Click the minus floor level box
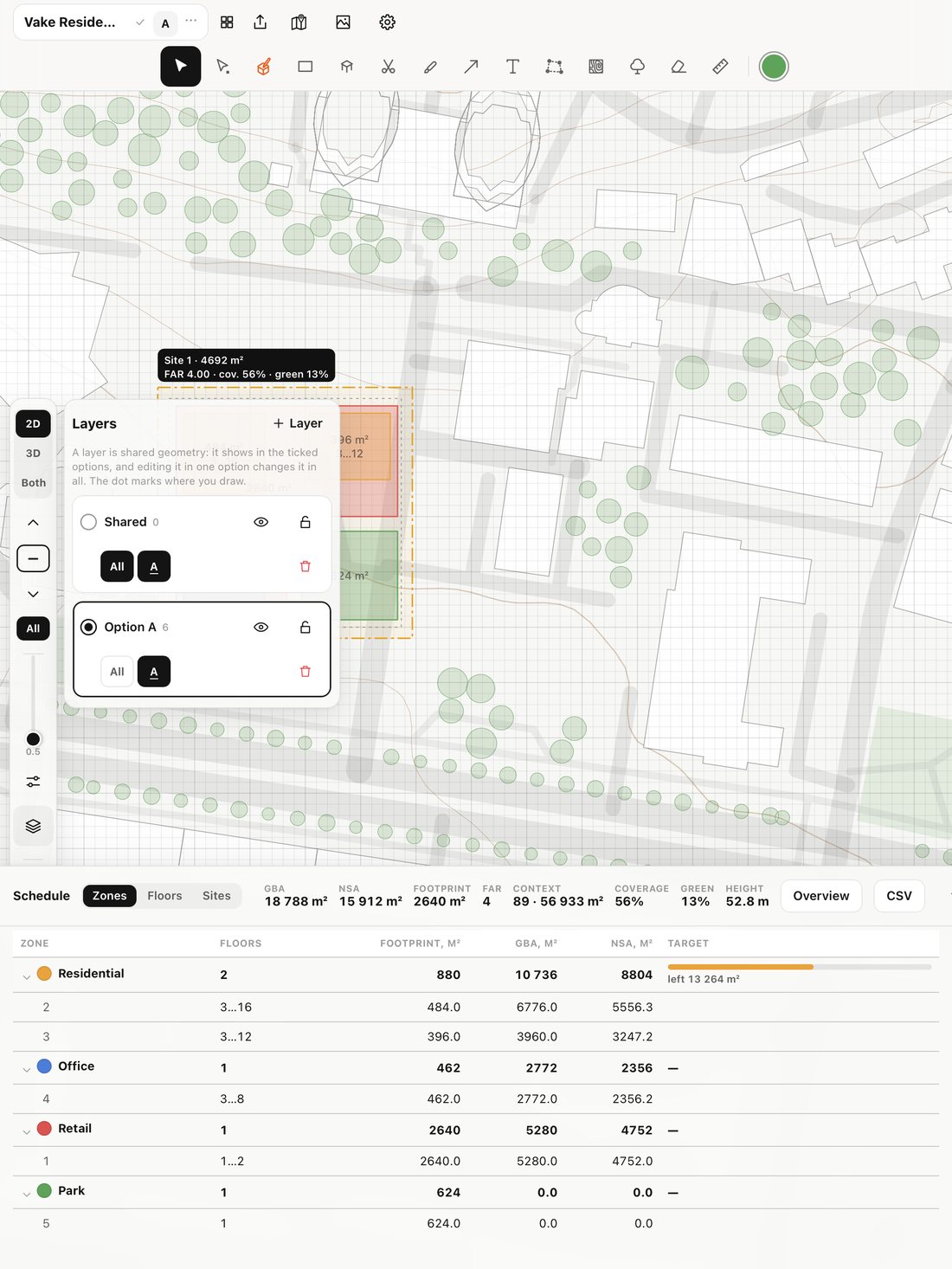The height and width of the screenshot is (1269, 952). [33, 559]
